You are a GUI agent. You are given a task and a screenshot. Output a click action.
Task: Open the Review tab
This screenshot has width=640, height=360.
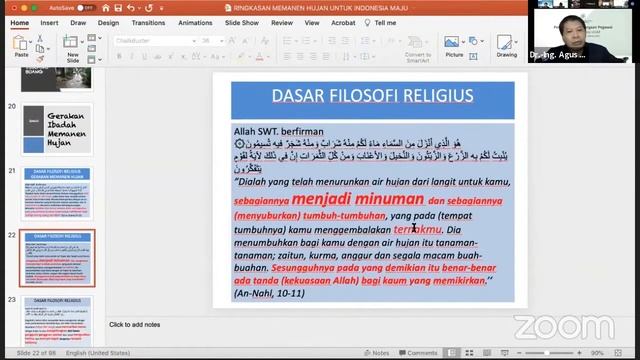point(282,23)
